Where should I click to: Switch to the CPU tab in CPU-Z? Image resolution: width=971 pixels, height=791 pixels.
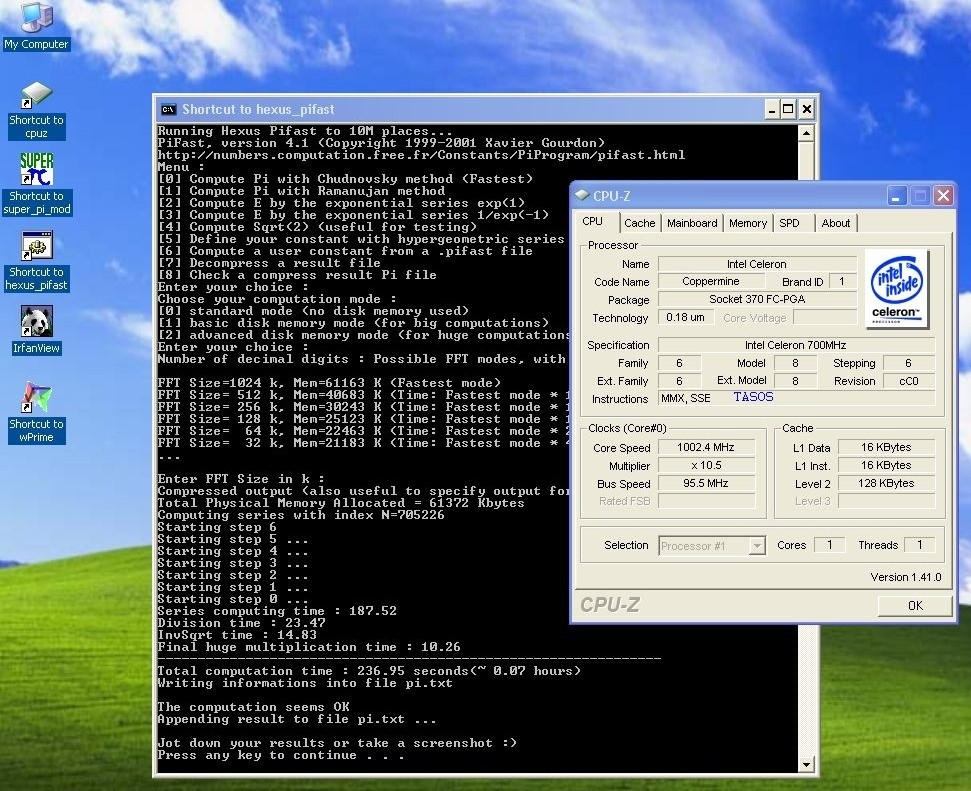(593, 222)
